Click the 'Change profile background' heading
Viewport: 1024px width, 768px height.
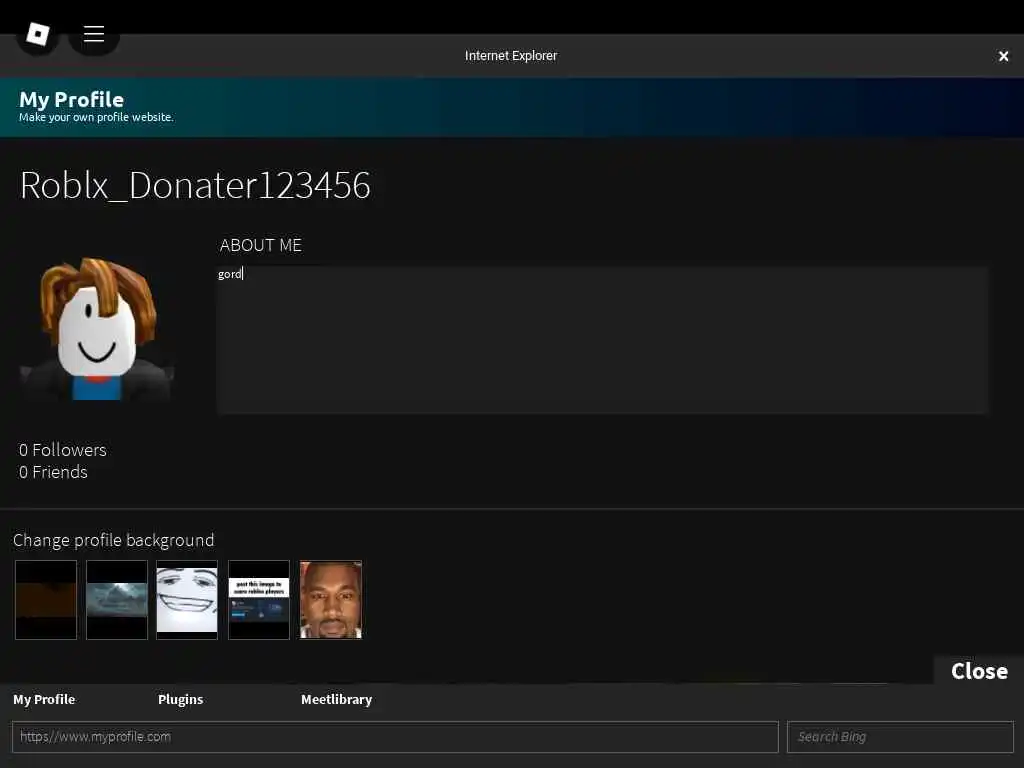(114, 540)
